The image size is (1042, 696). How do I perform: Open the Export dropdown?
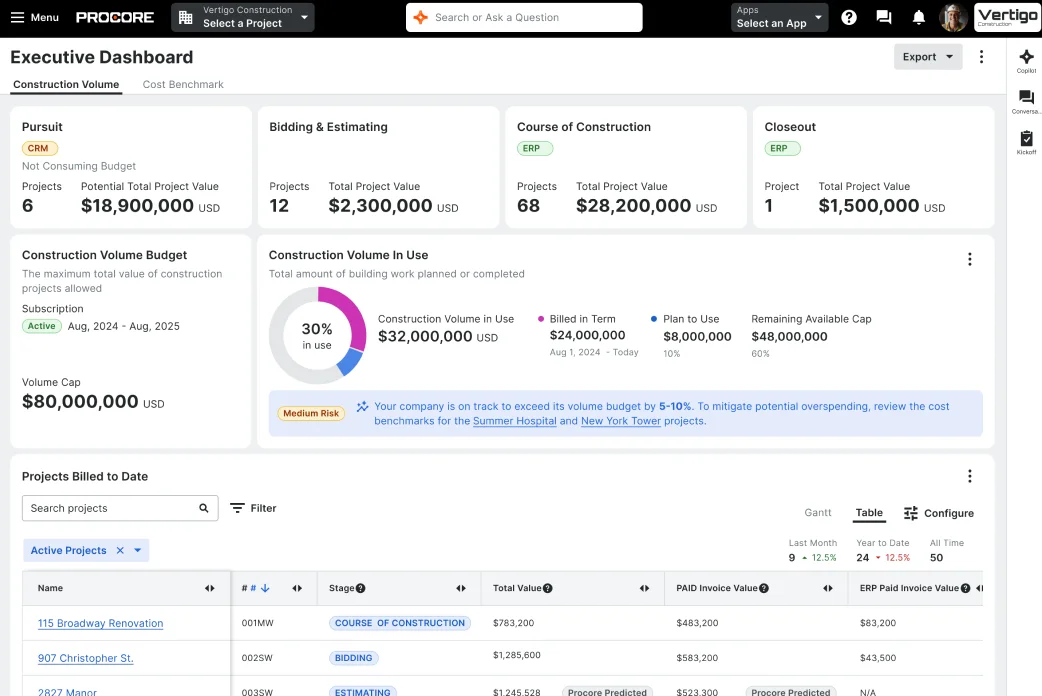tap(928, 57)
